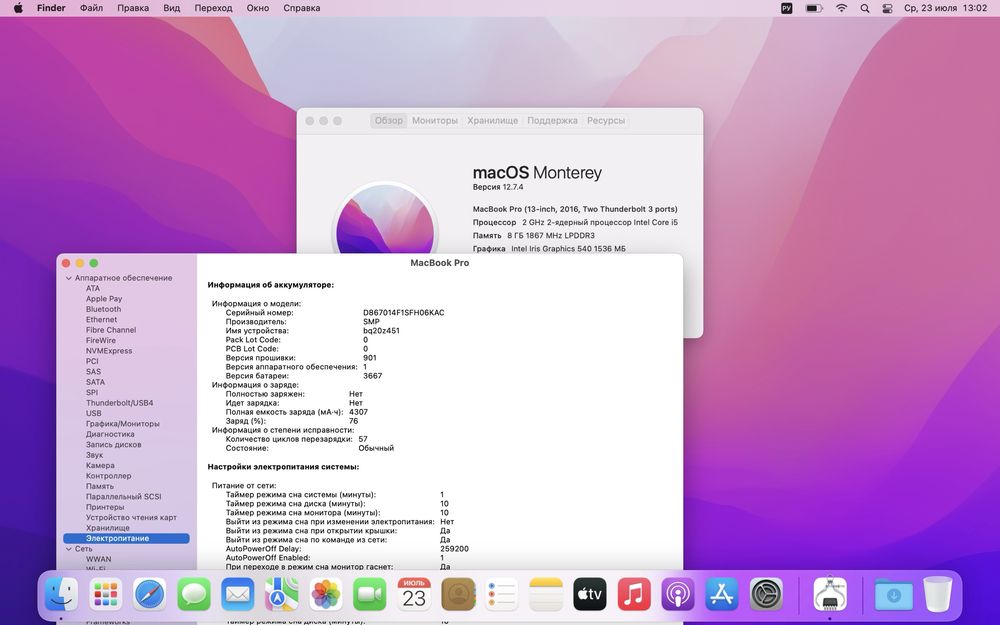Open Messages app in the Dock
Viewport: 1000px width, 625px height.
point(194,594)
